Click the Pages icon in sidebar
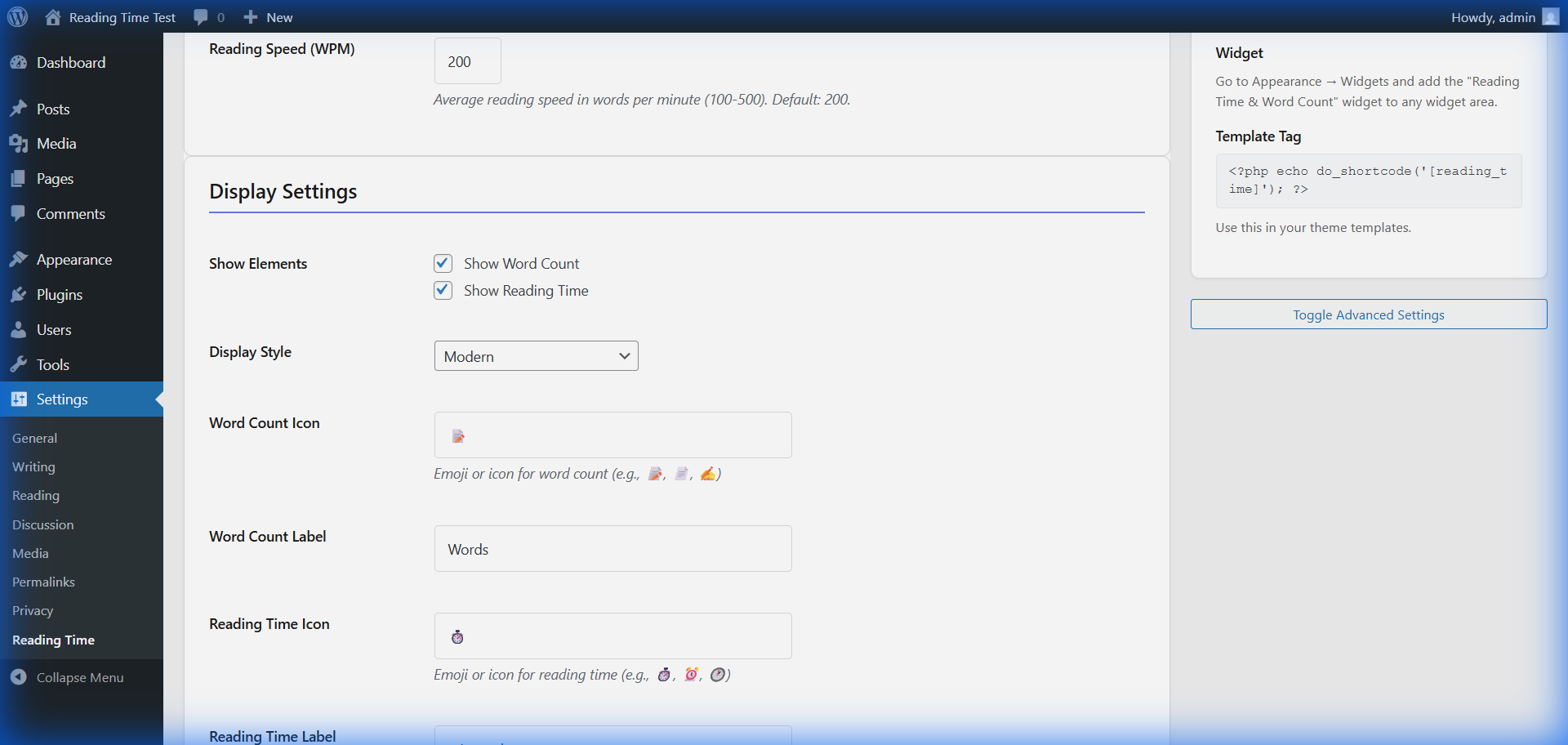Viewport: 1568px width, 745px height. point(19,179)
